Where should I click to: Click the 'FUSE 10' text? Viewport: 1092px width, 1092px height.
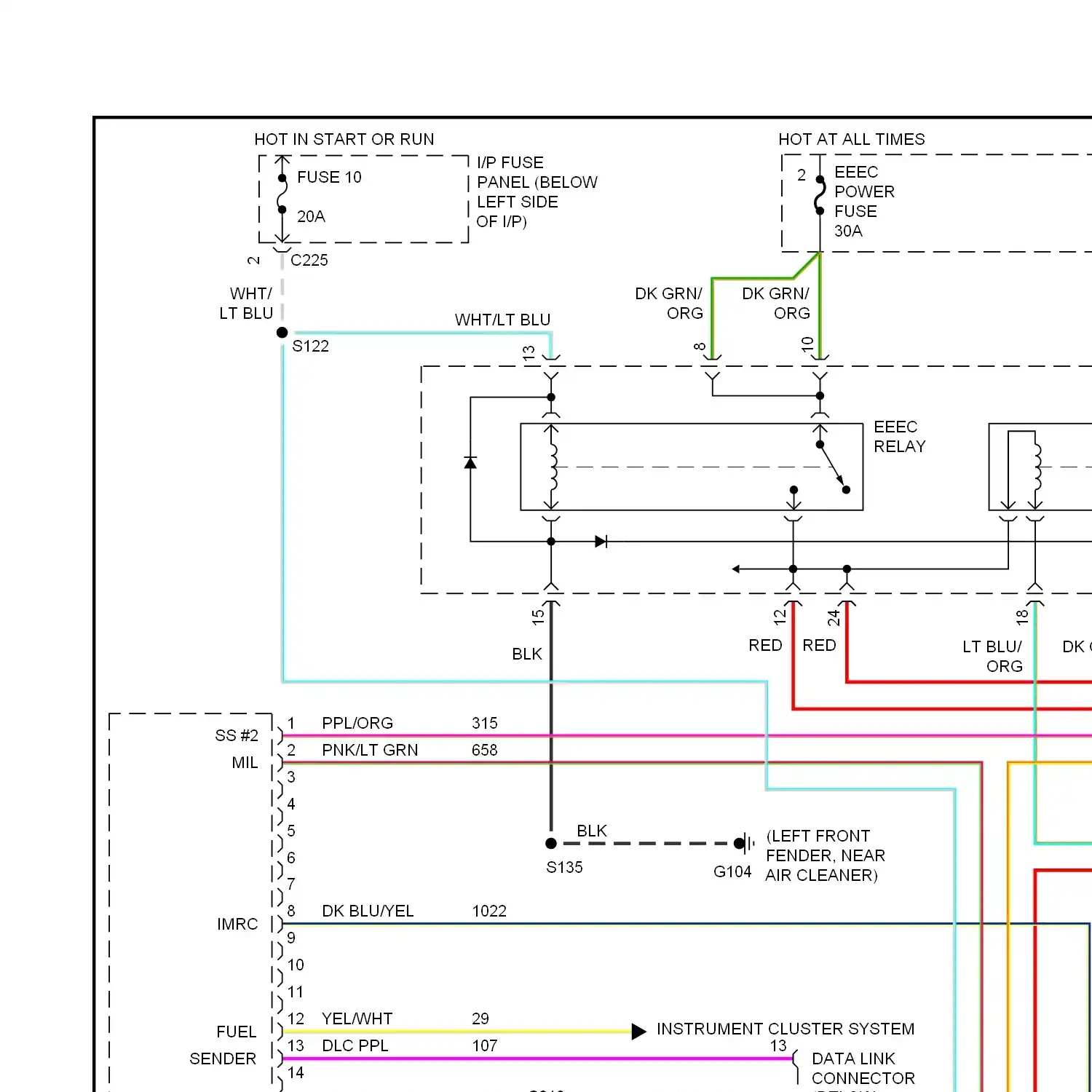click(x=329, y=177)
